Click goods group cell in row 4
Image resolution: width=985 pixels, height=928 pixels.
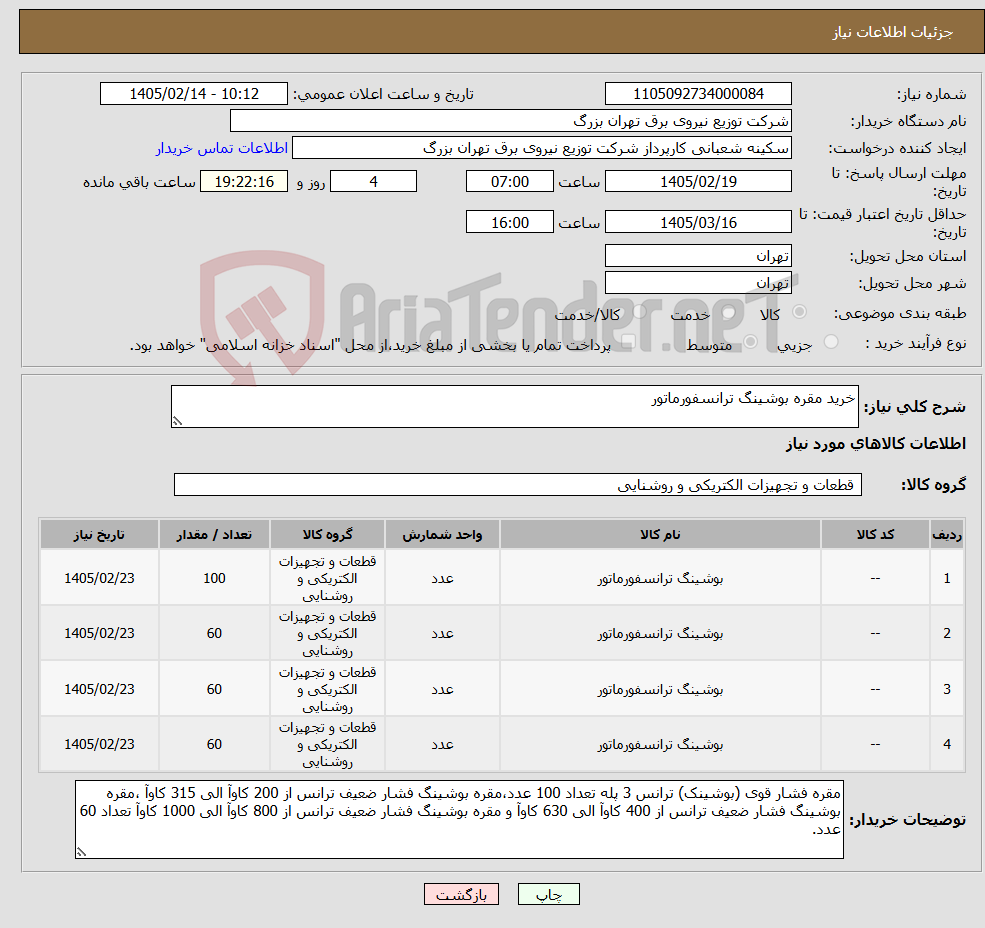point(327,744)
